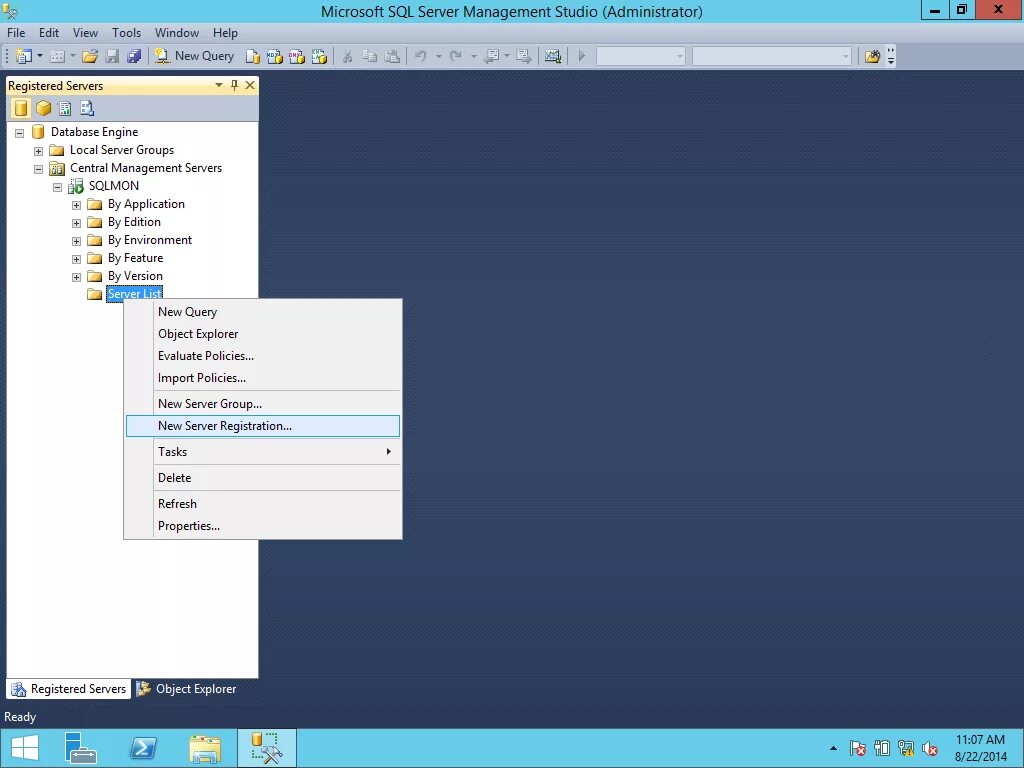1024x768 pixels.
Task: Collapse the SQLMON server node
Action: click(57, 187)
